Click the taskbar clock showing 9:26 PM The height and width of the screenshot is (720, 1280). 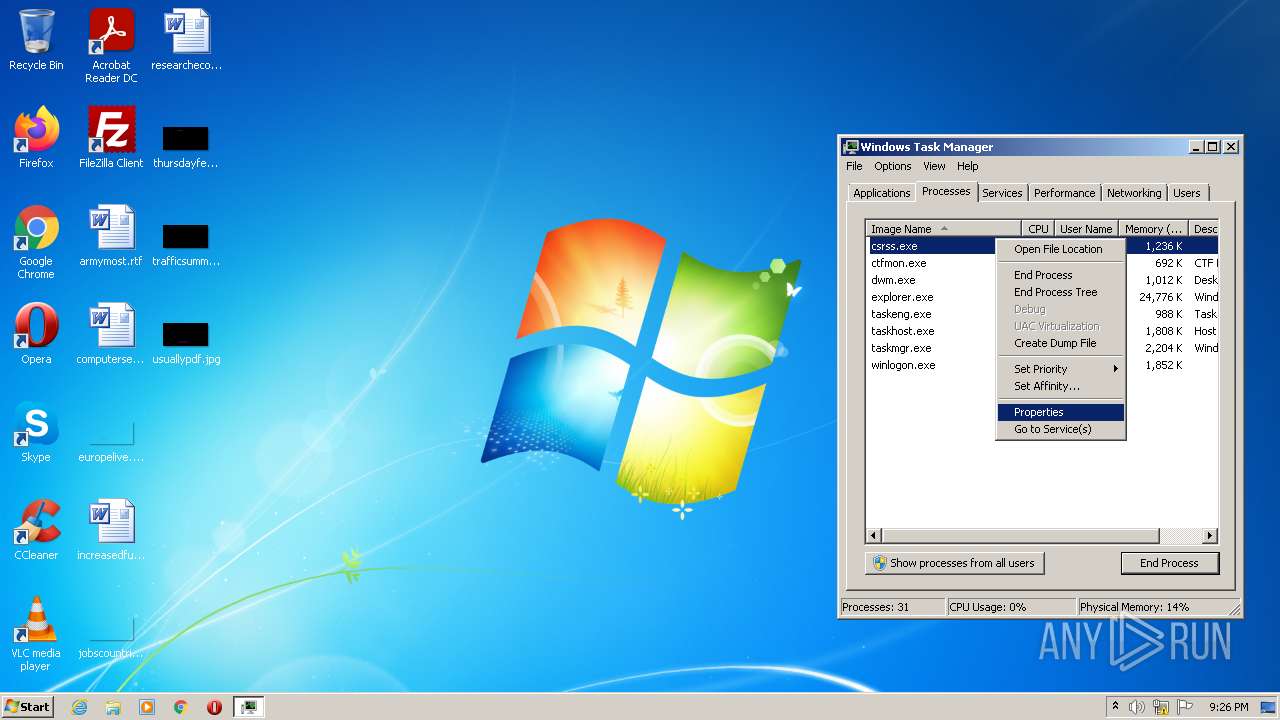(1229, 707)
